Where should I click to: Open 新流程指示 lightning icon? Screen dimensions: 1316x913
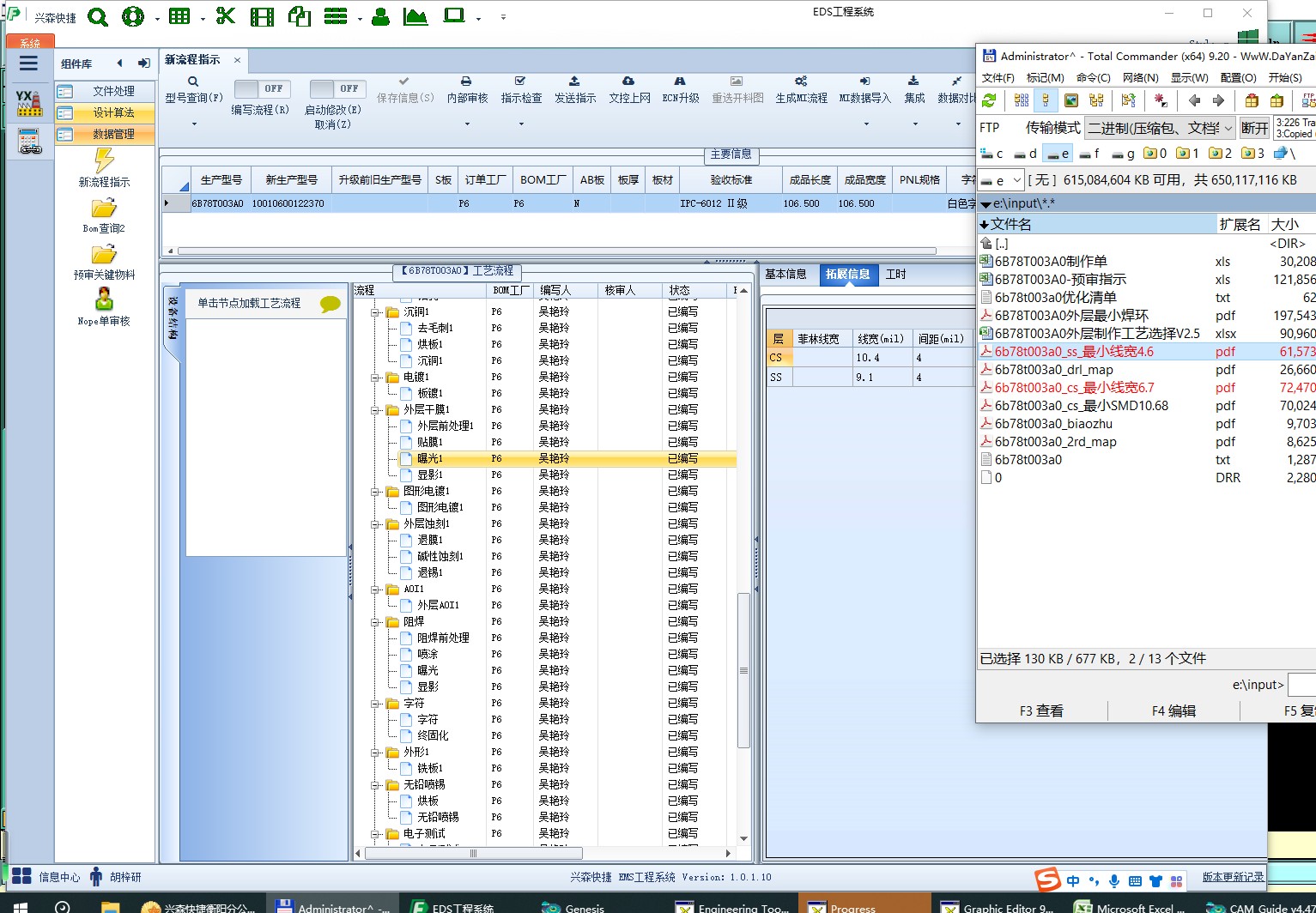click(x=104, y=160)
